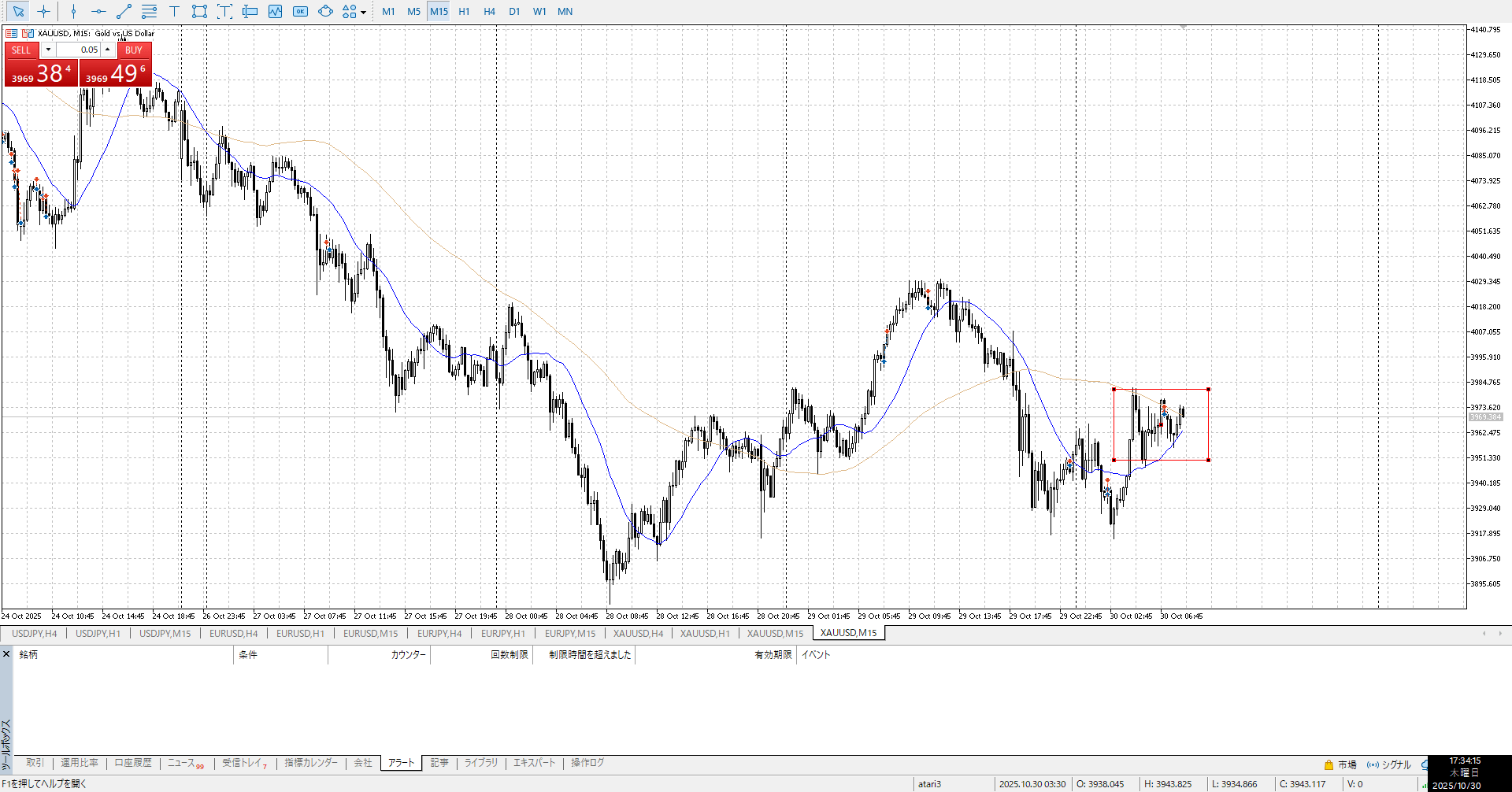
Task: Switch to the 口座履歴 tab
Action: point(133,763)
